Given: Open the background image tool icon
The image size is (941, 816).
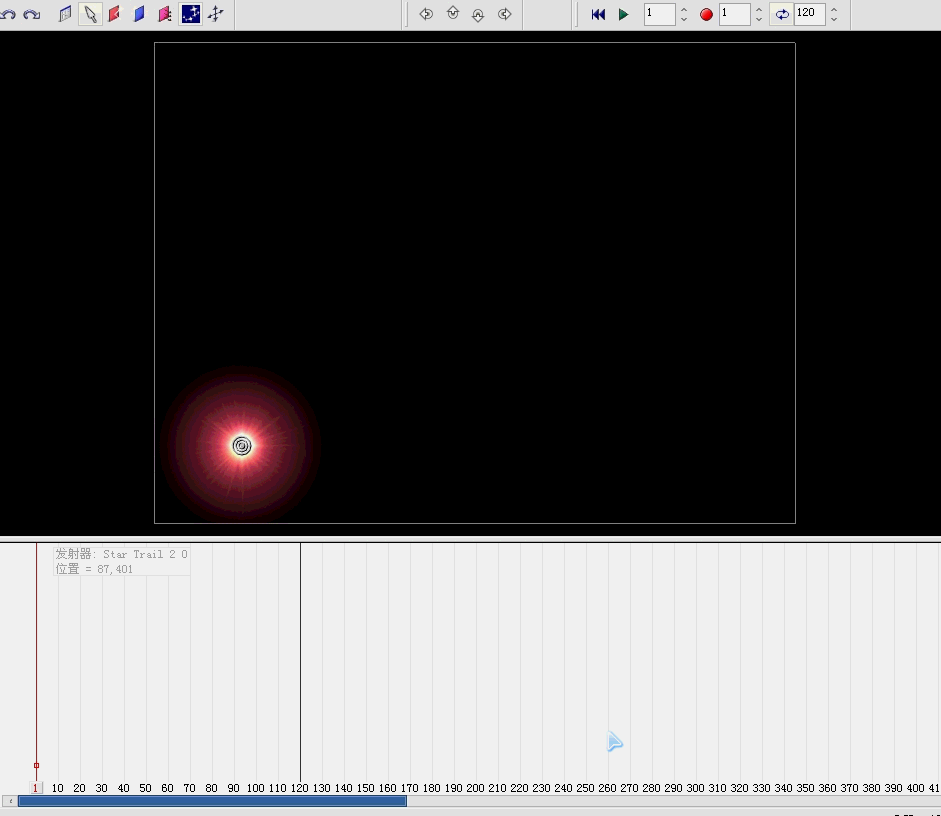Looking at the screenshot, I should [x=65, y=14].
